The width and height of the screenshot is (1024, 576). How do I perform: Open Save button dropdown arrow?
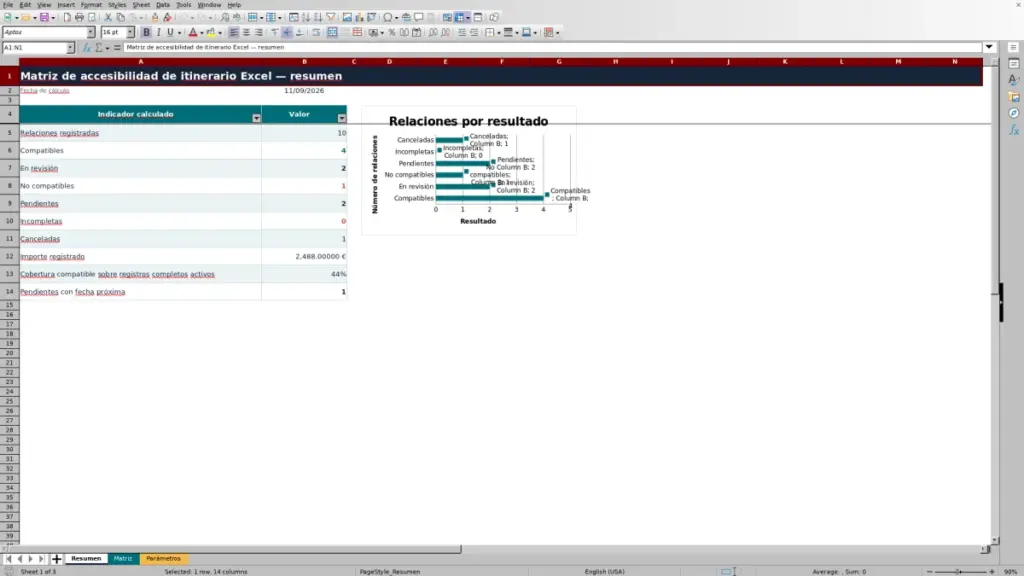pos(53,18)
